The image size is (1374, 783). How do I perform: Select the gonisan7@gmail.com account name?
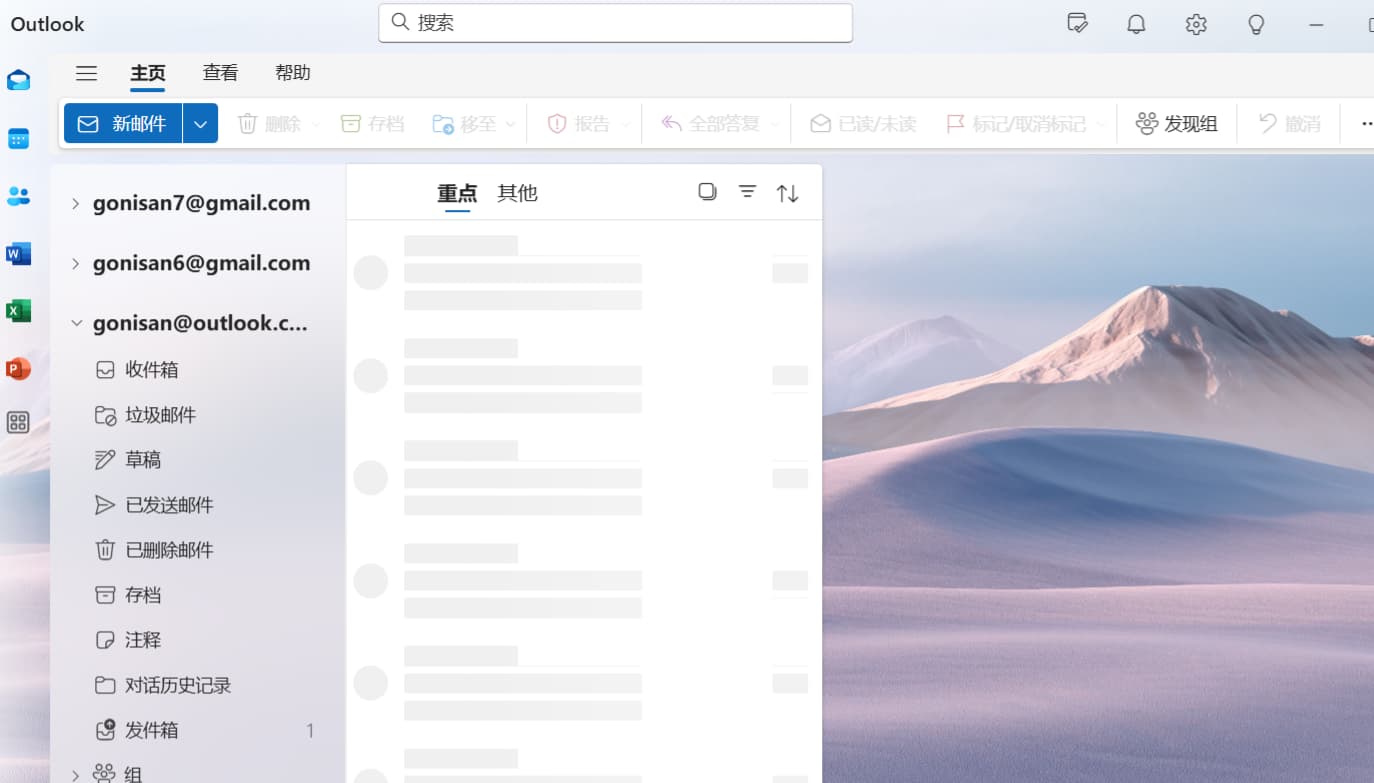pyautogui.click(x=201, y=203)
